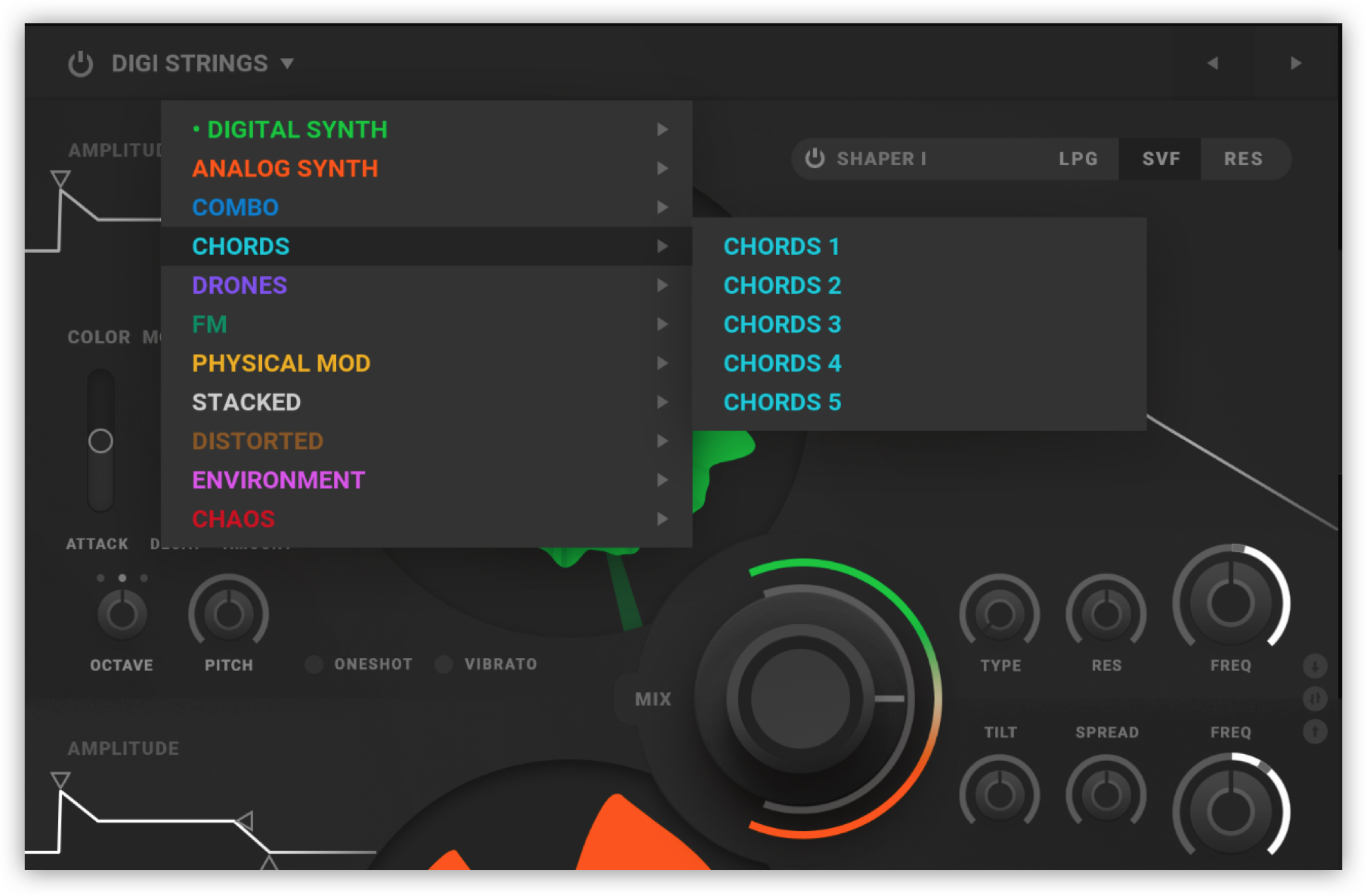This screenshot has height=896, width=1367.
Task: Expand the PHYSICAL MOD category
Action: pos(281,363)
